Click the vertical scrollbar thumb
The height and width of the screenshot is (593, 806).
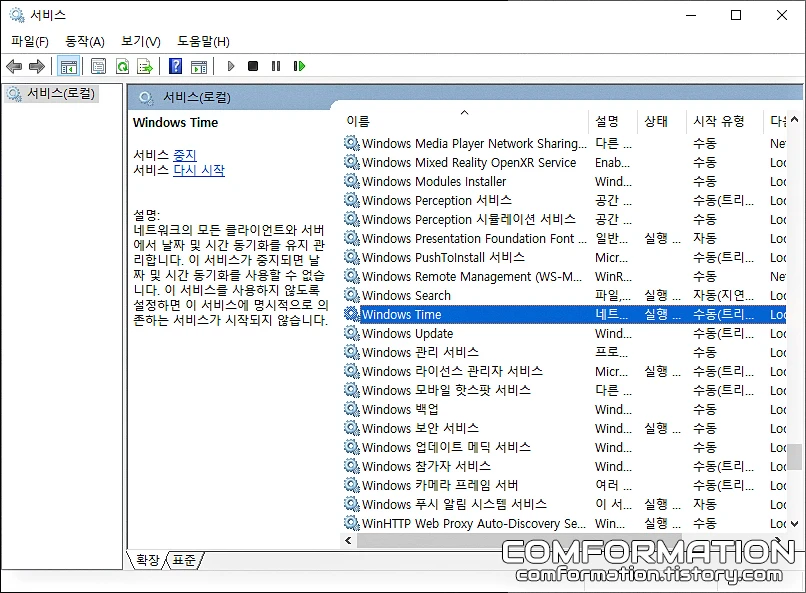pos(795,456)
